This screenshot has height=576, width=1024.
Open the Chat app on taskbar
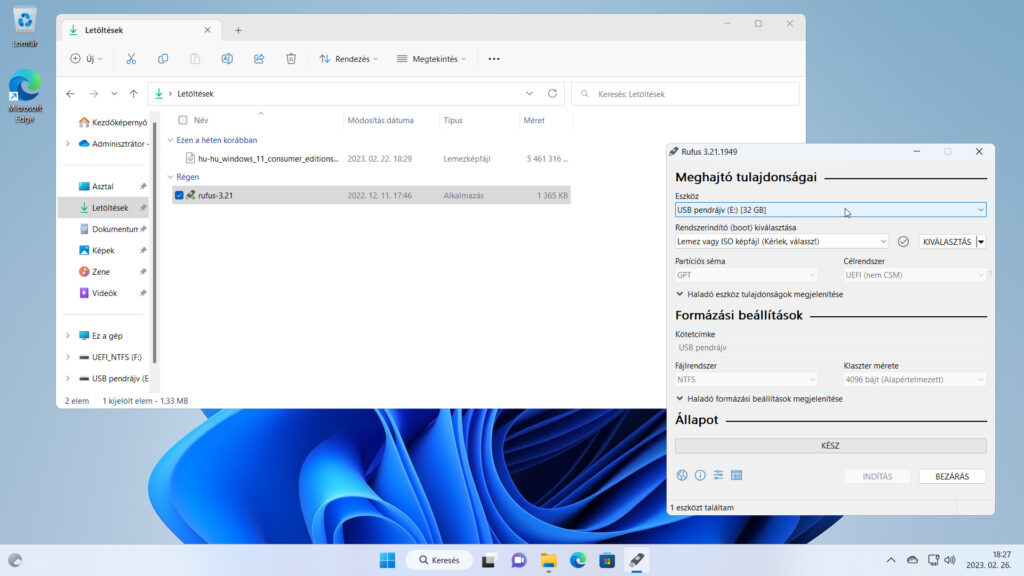pyautogui.click(x=519, y=560)
